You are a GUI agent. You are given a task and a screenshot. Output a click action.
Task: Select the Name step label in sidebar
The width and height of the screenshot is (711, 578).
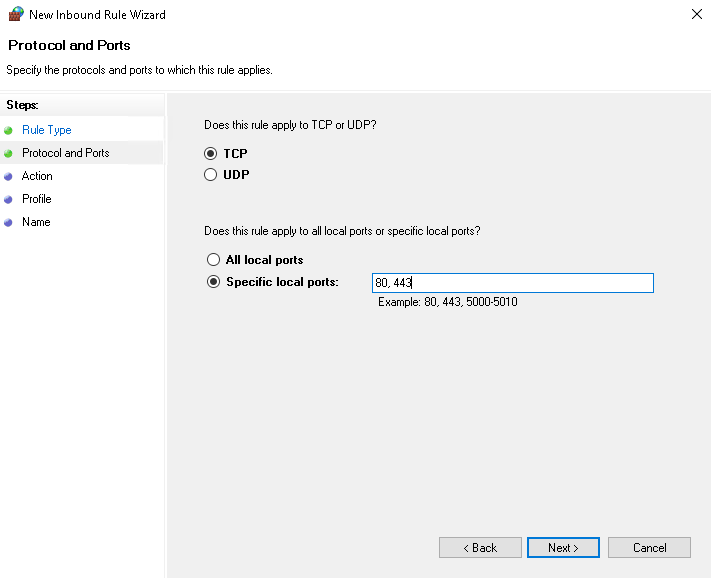pyautogui.click(x=36, y=222)
